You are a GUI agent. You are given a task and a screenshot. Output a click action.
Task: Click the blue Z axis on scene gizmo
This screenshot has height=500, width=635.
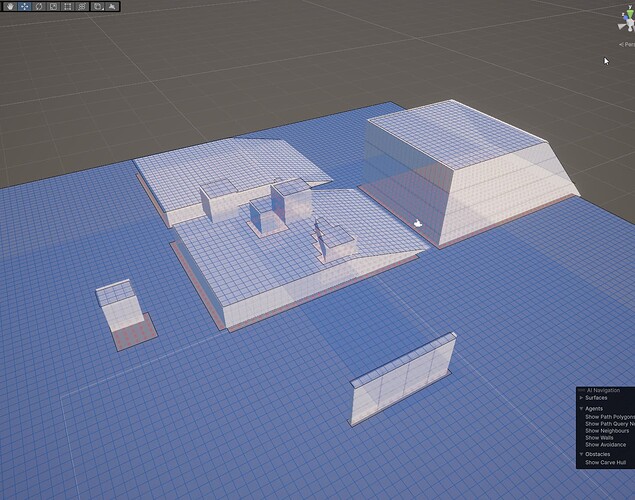[x=625, y=17]
